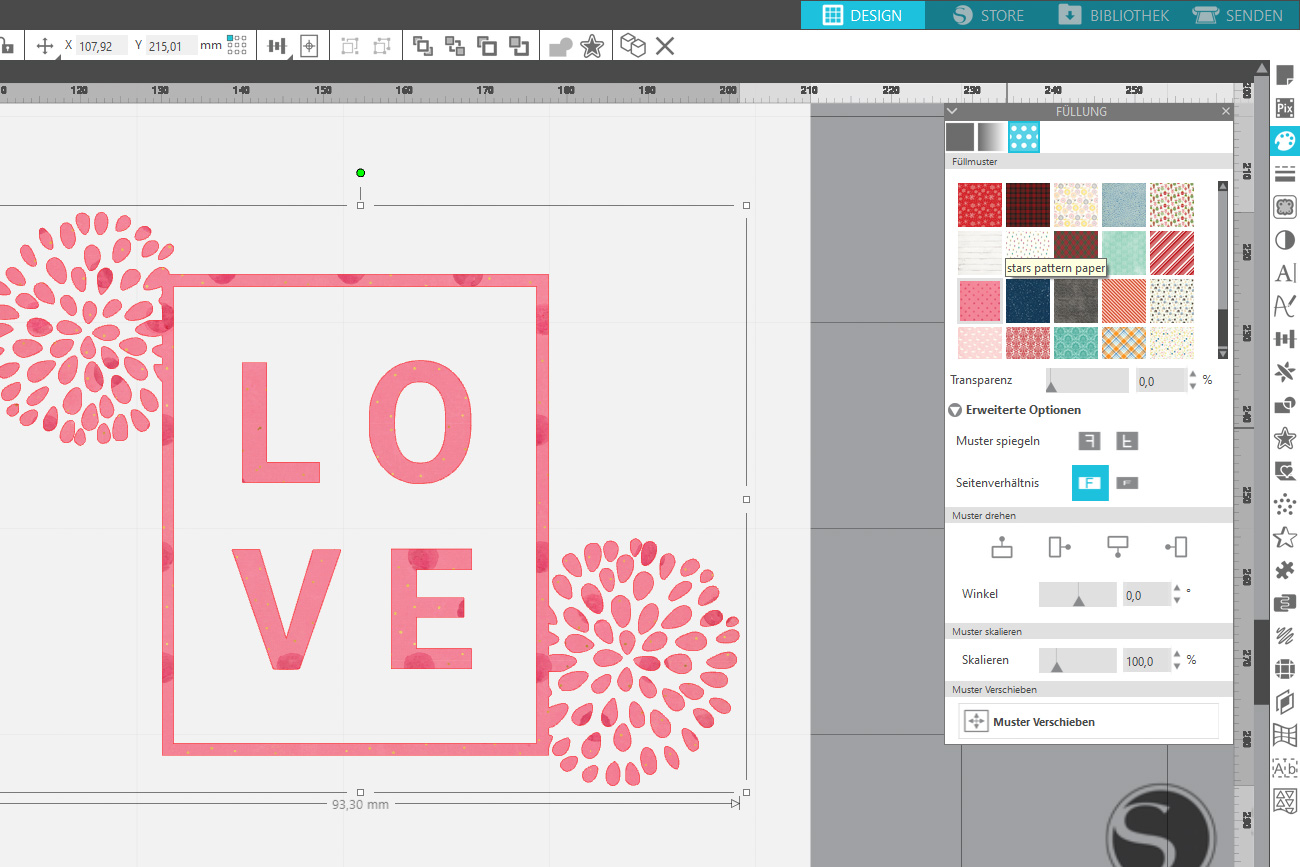Click the bring to front toolbar icon
This screenshot has width=1300, height=867.
coord(423,46)
